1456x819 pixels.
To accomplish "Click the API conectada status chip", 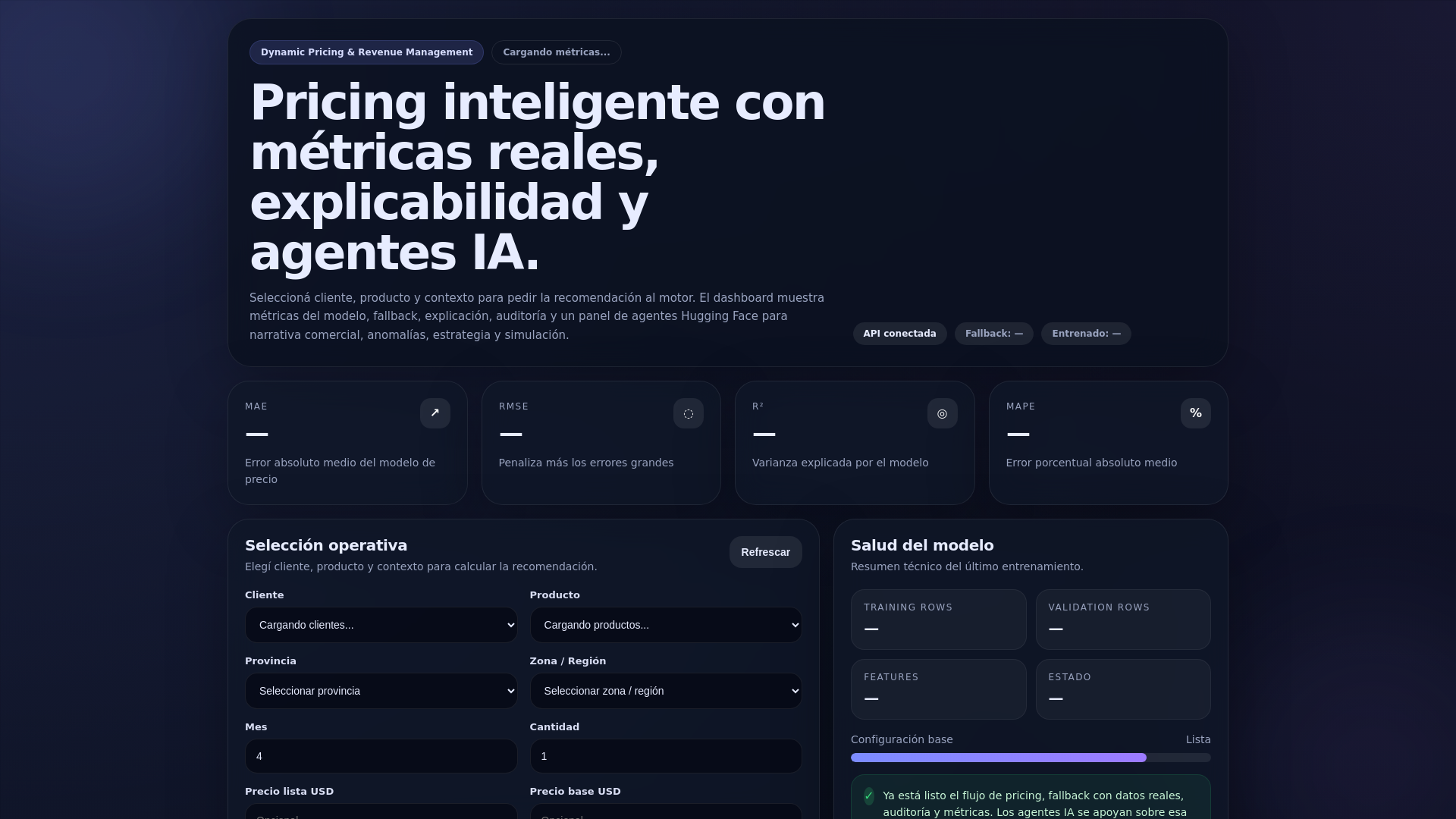I will coord(899,334).
